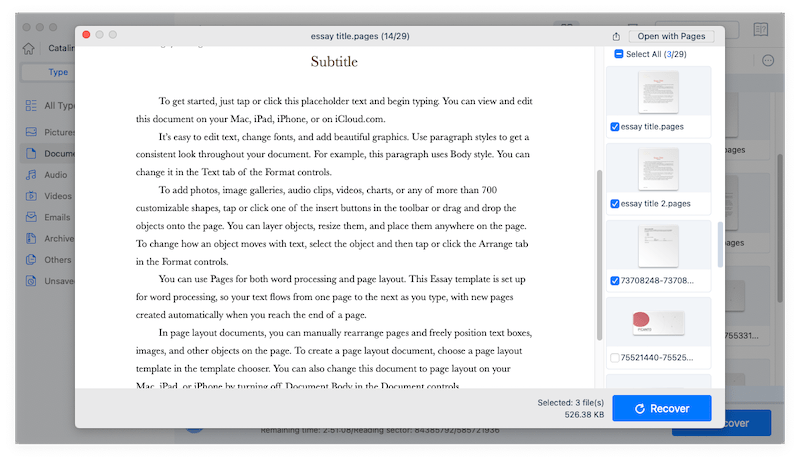Select the essay title.pages thumbnail
Viewport: 800px width, 462px height.
[x=658, y=92]
